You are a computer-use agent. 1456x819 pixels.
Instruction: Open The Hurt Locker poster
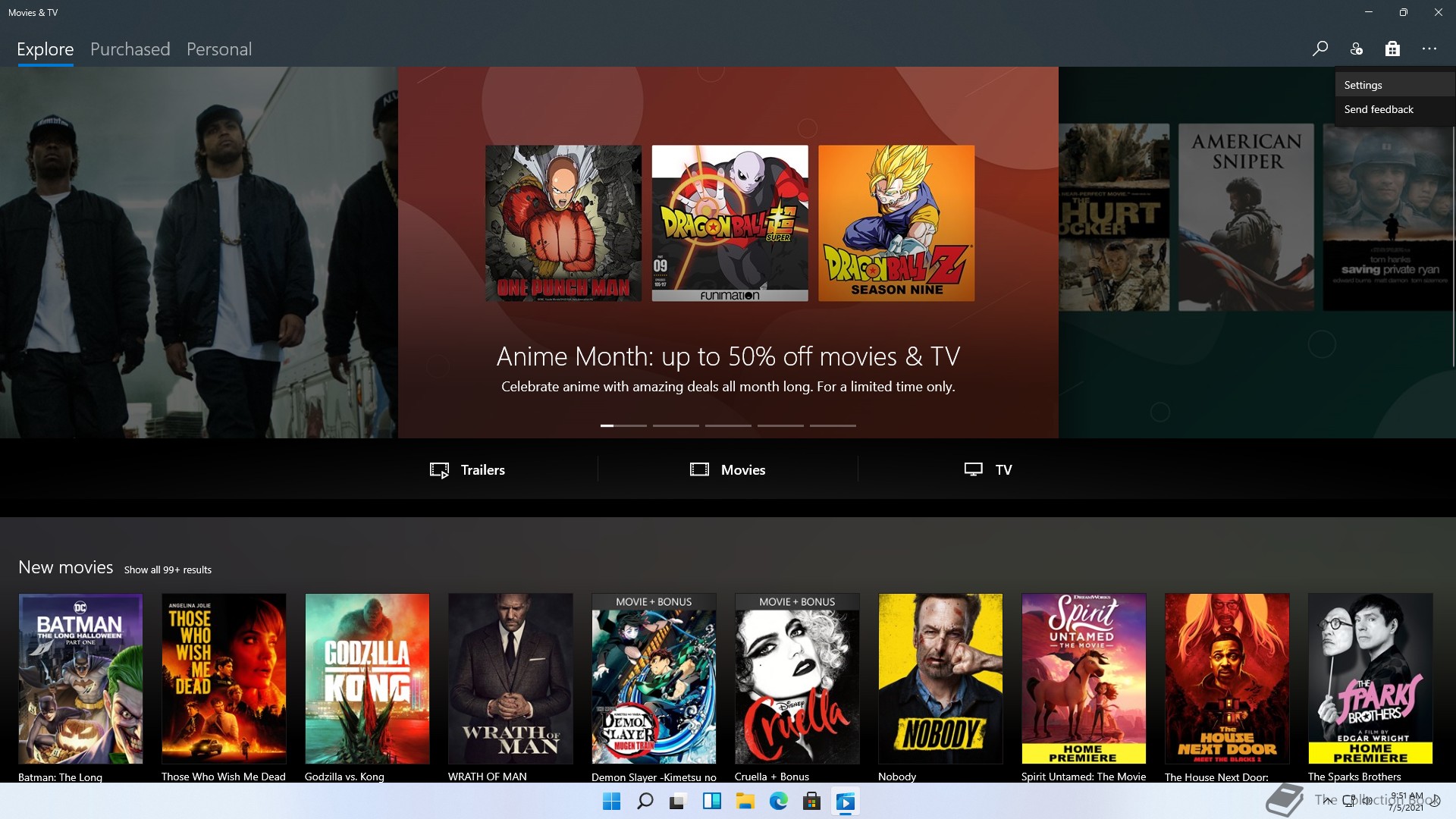[x=1114, y=217]
